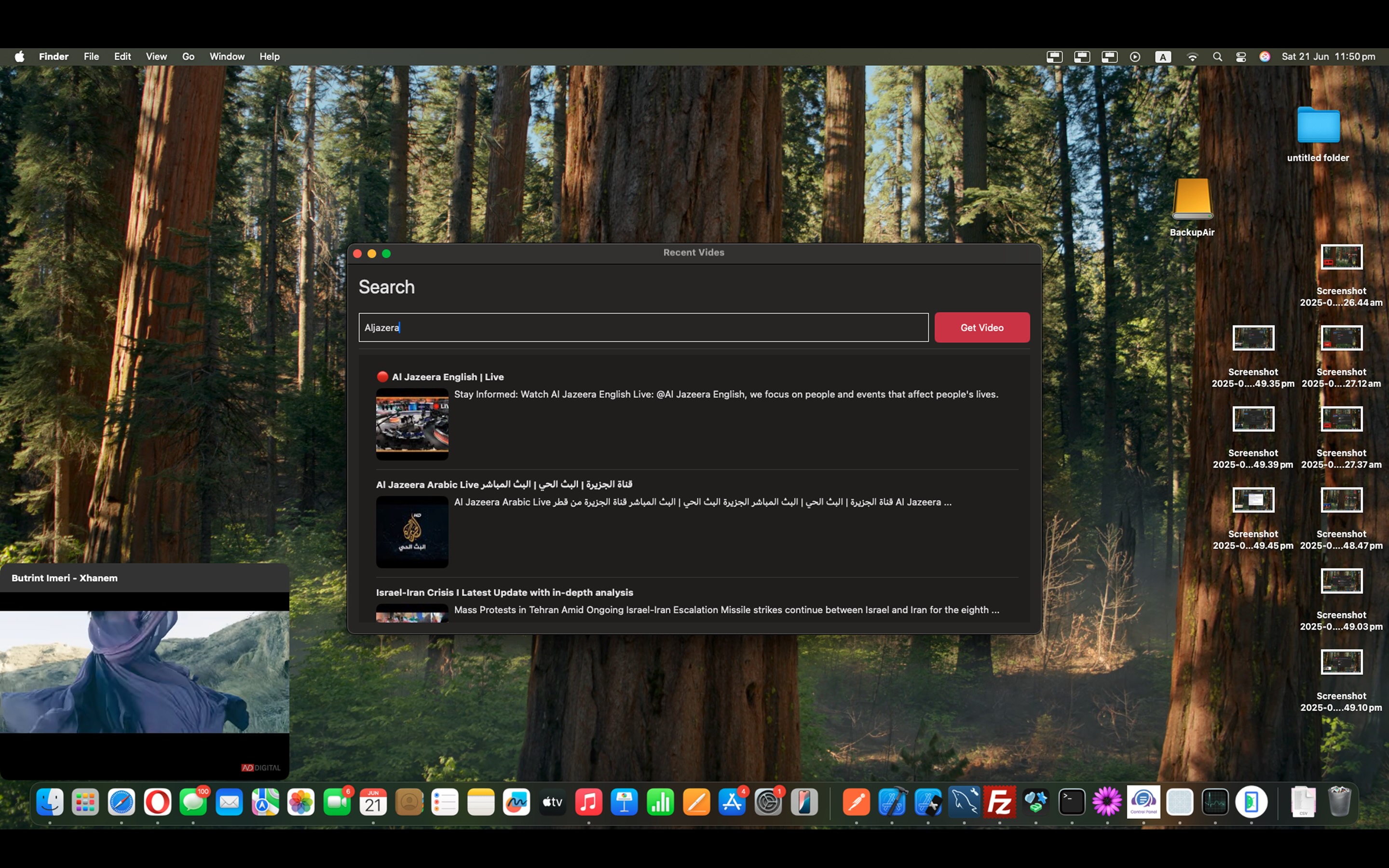This screenshot has height=868, width=1389.
Task: Open Xcode from the Dock
Action: [x=892, y=802]
